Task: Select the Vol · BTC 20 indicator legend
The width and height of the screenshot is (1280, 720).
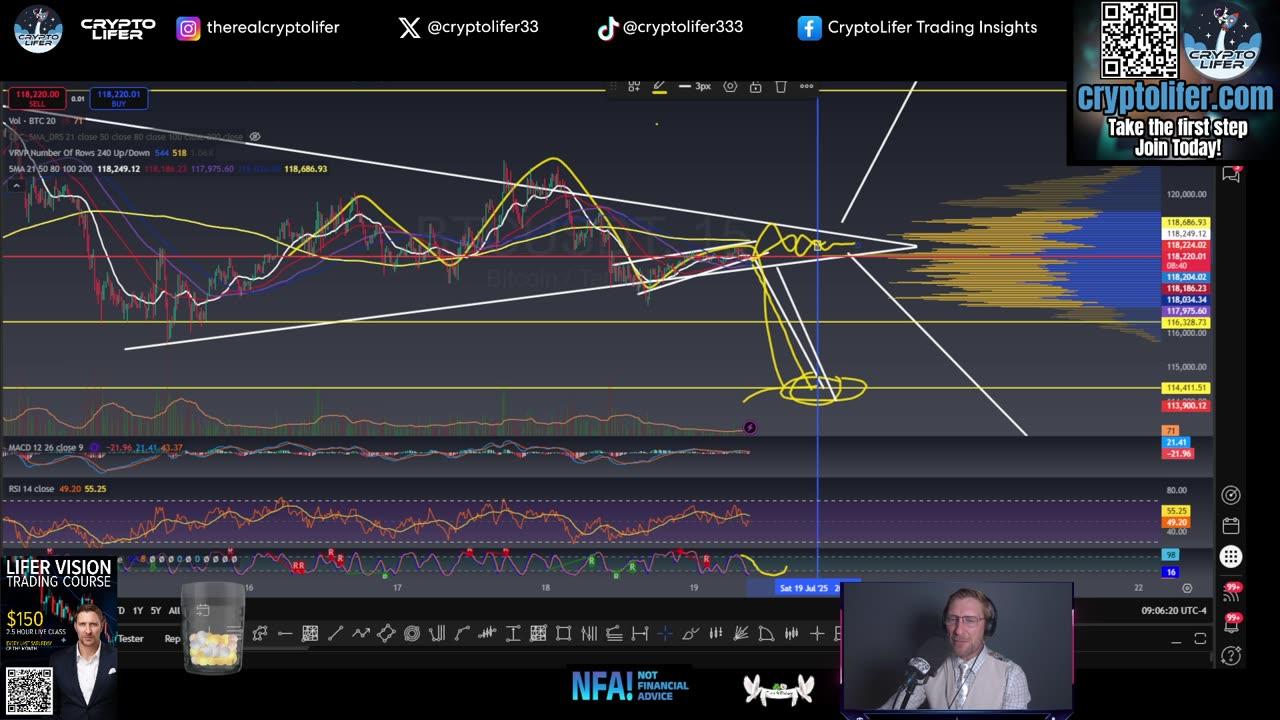Action: tap(32, 121)
